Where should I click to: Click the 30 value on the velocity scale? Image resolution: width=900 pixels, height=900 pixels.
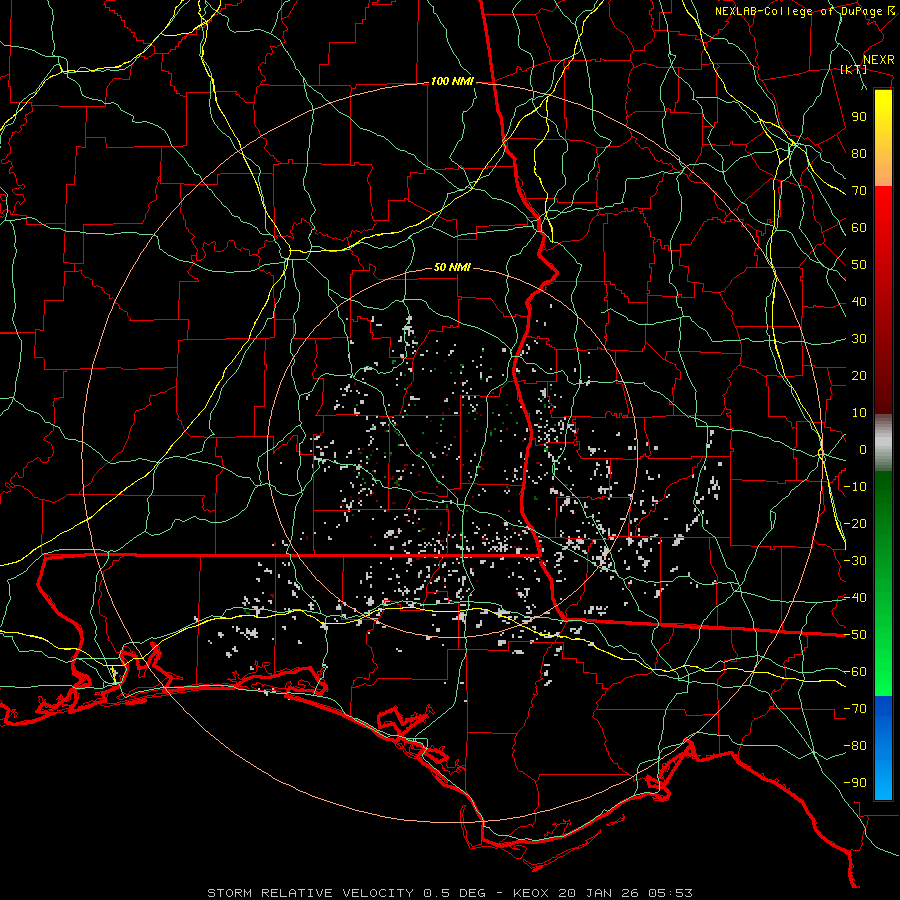click(859, 339)
